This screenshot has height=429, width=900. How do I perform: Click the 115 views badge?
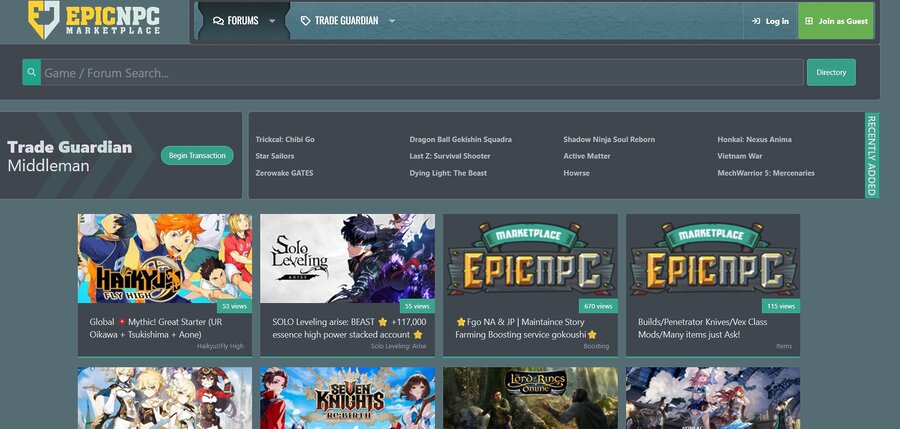pyautogui.click(x=781, y=306)
